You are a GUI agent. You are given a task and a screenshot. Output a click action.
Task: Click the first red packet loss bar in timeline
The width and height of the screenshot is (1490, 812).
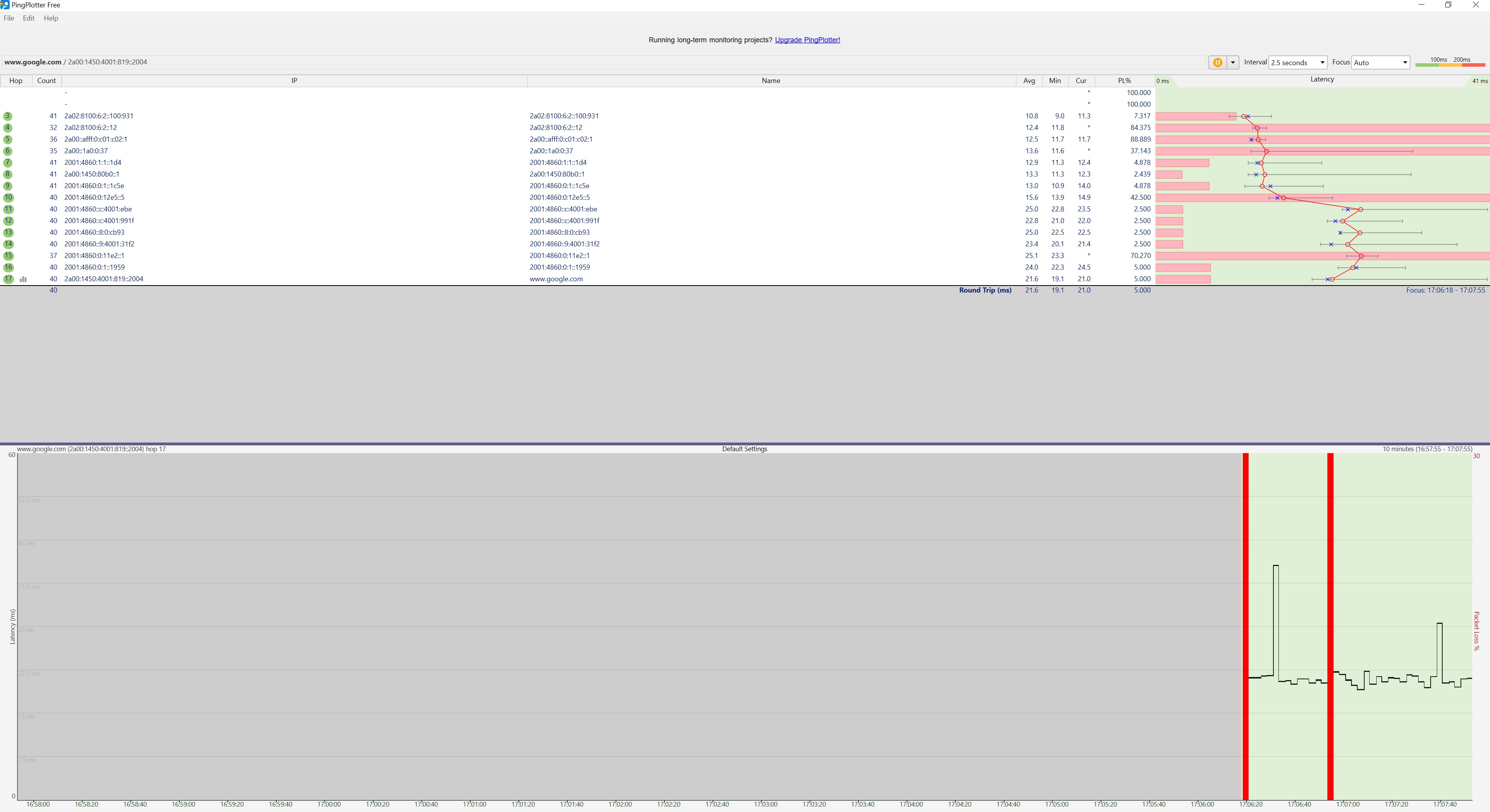[x=1245, y=625]
